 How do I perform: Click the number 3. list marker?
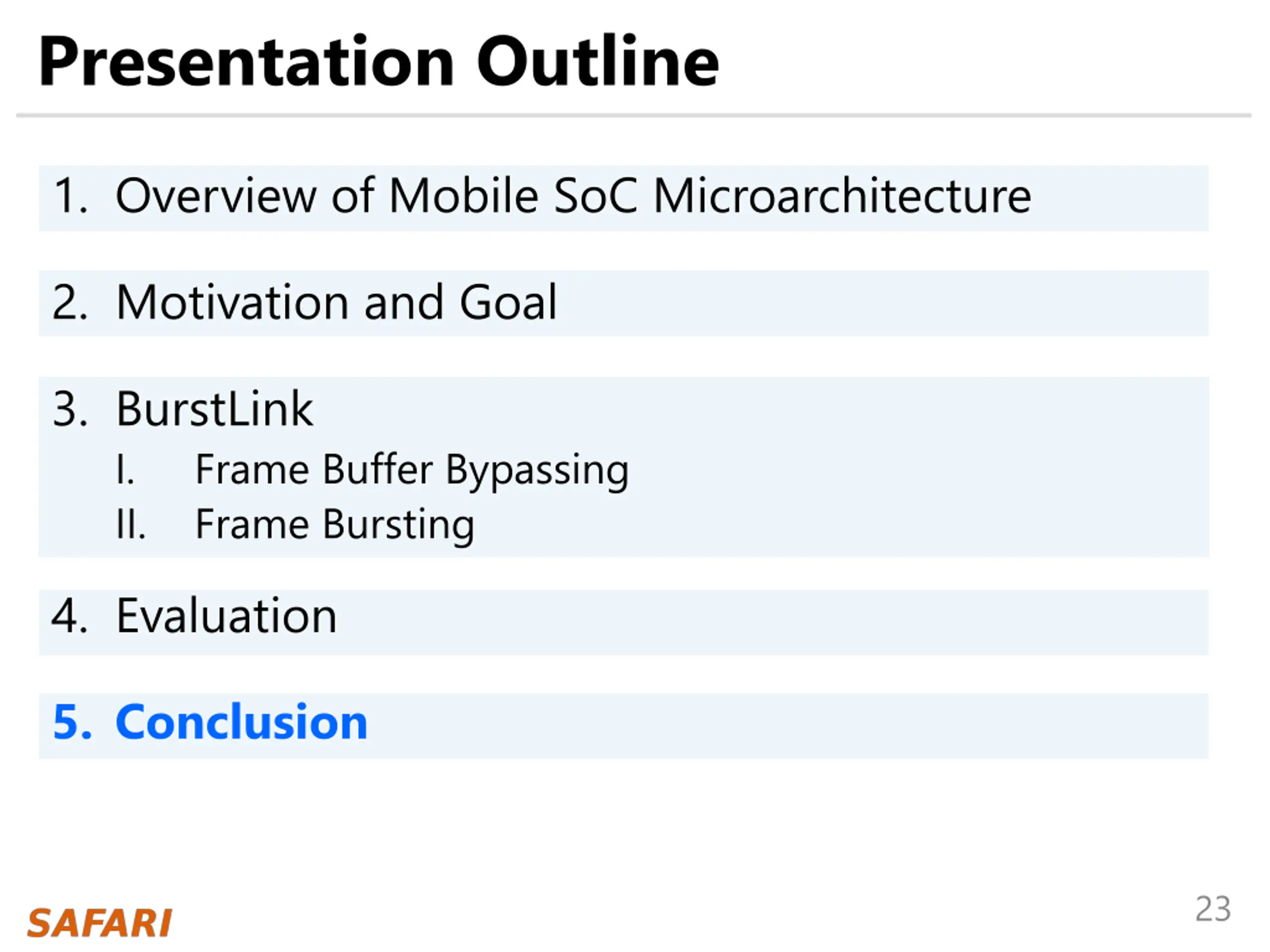pyautogui.click(x=70, y=409)
